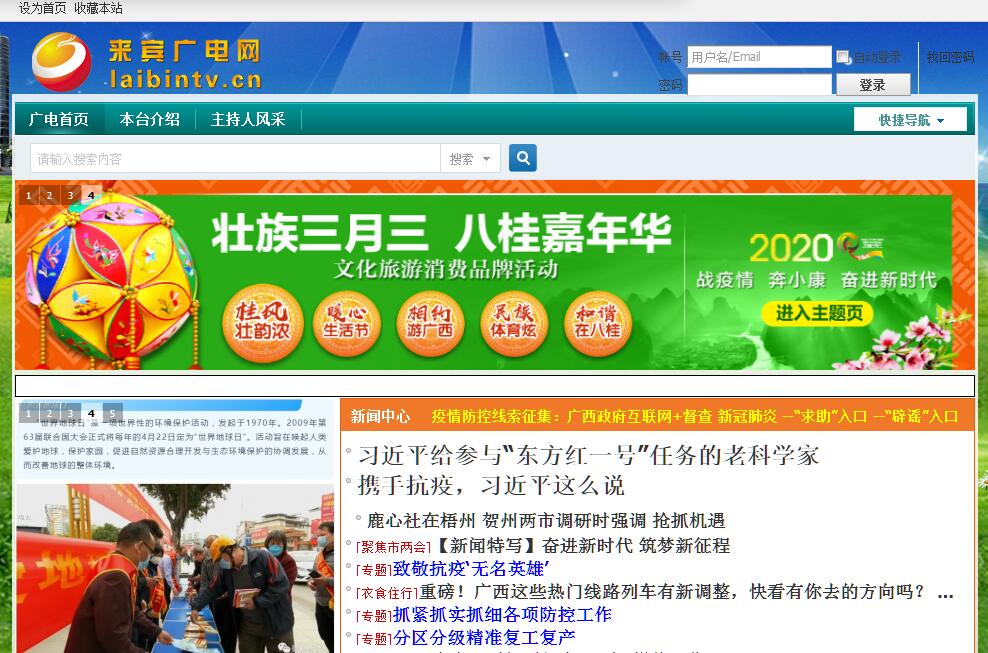Click the blue search magnifier button
Screen dimensions: 988x653
[x=522, y=158]
